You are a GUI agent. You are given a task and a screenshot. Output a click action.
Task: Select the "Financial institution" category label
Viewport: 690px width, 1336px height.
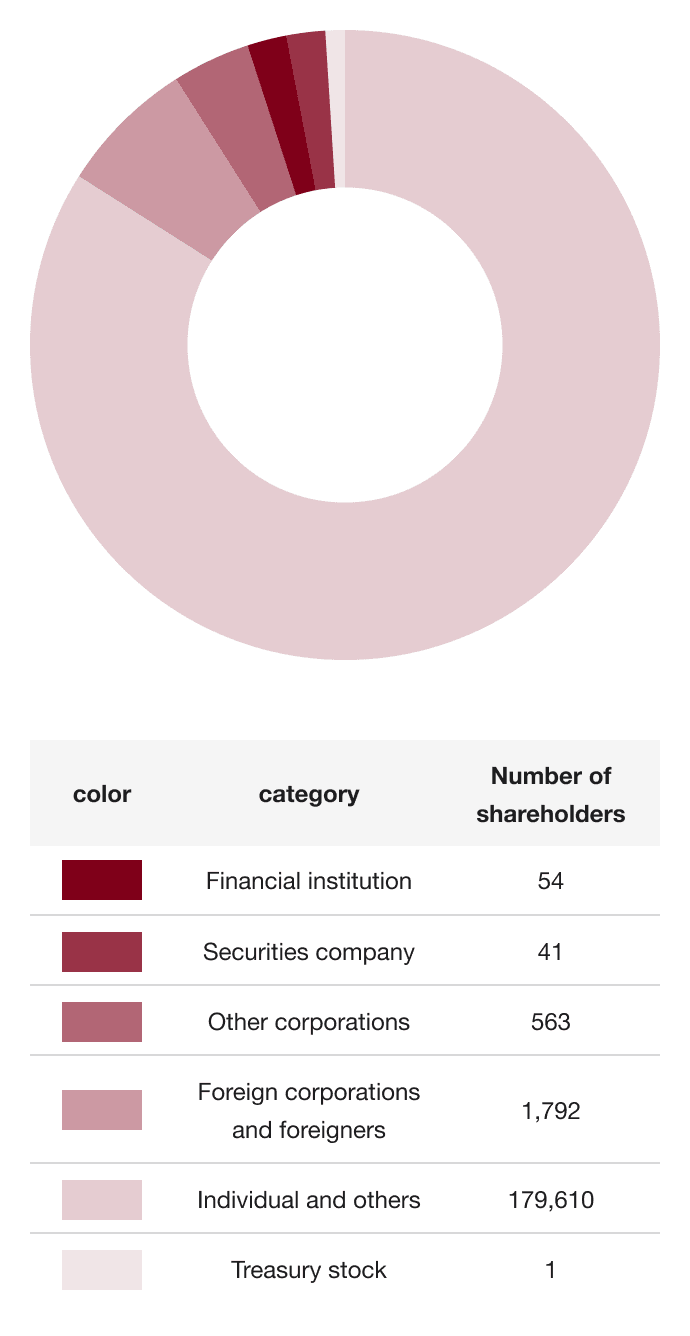(309, 881)
